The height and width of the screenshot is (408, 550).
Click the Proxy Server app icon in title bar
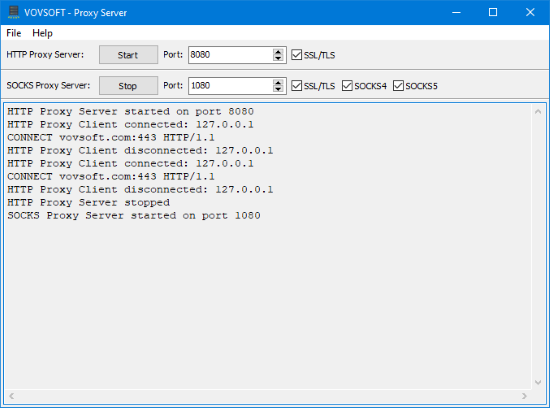click(13, 12)
